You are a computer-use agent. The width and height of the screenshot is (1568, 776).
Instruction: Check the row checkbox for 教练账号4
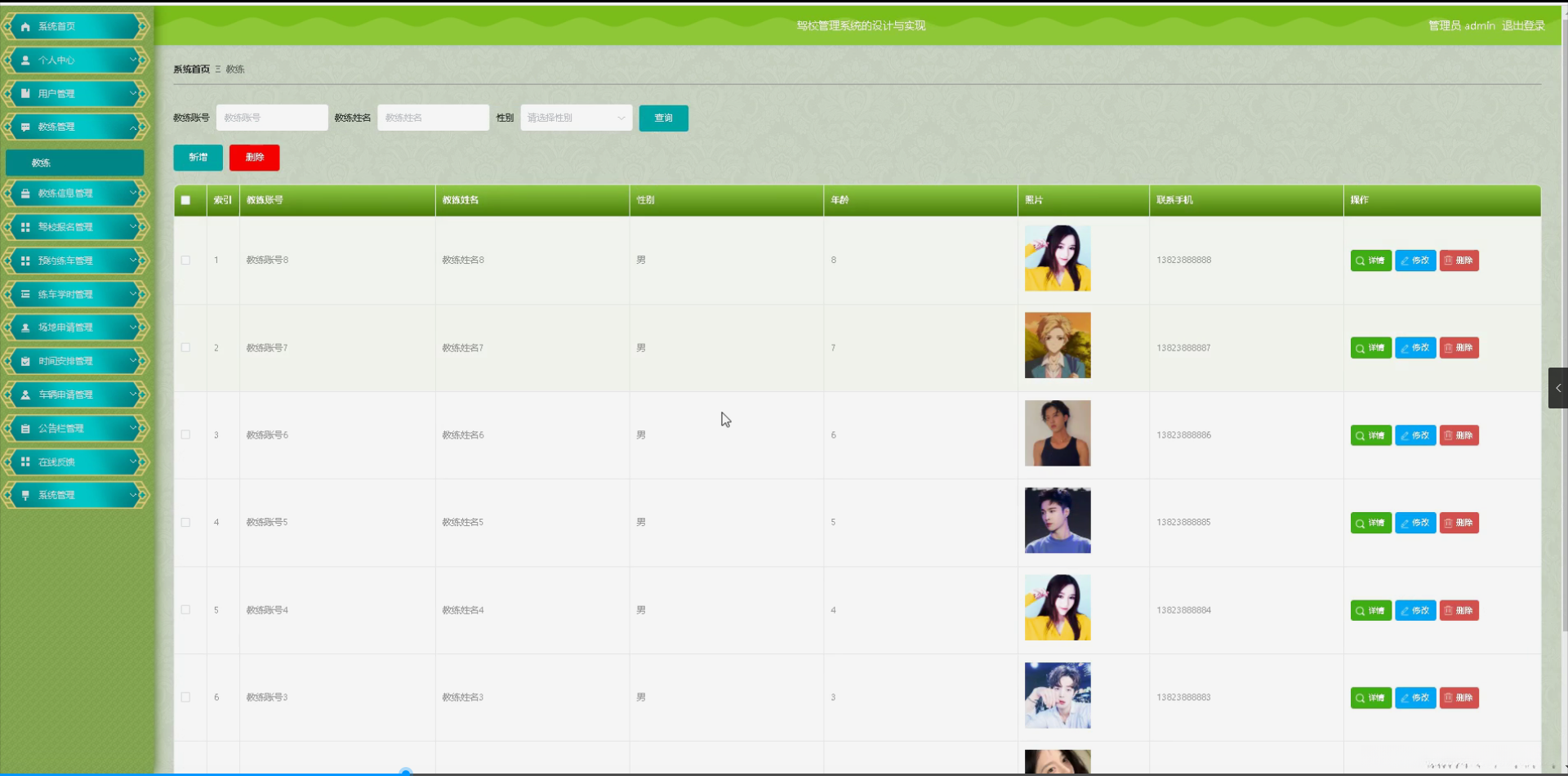tap(185, 610)
